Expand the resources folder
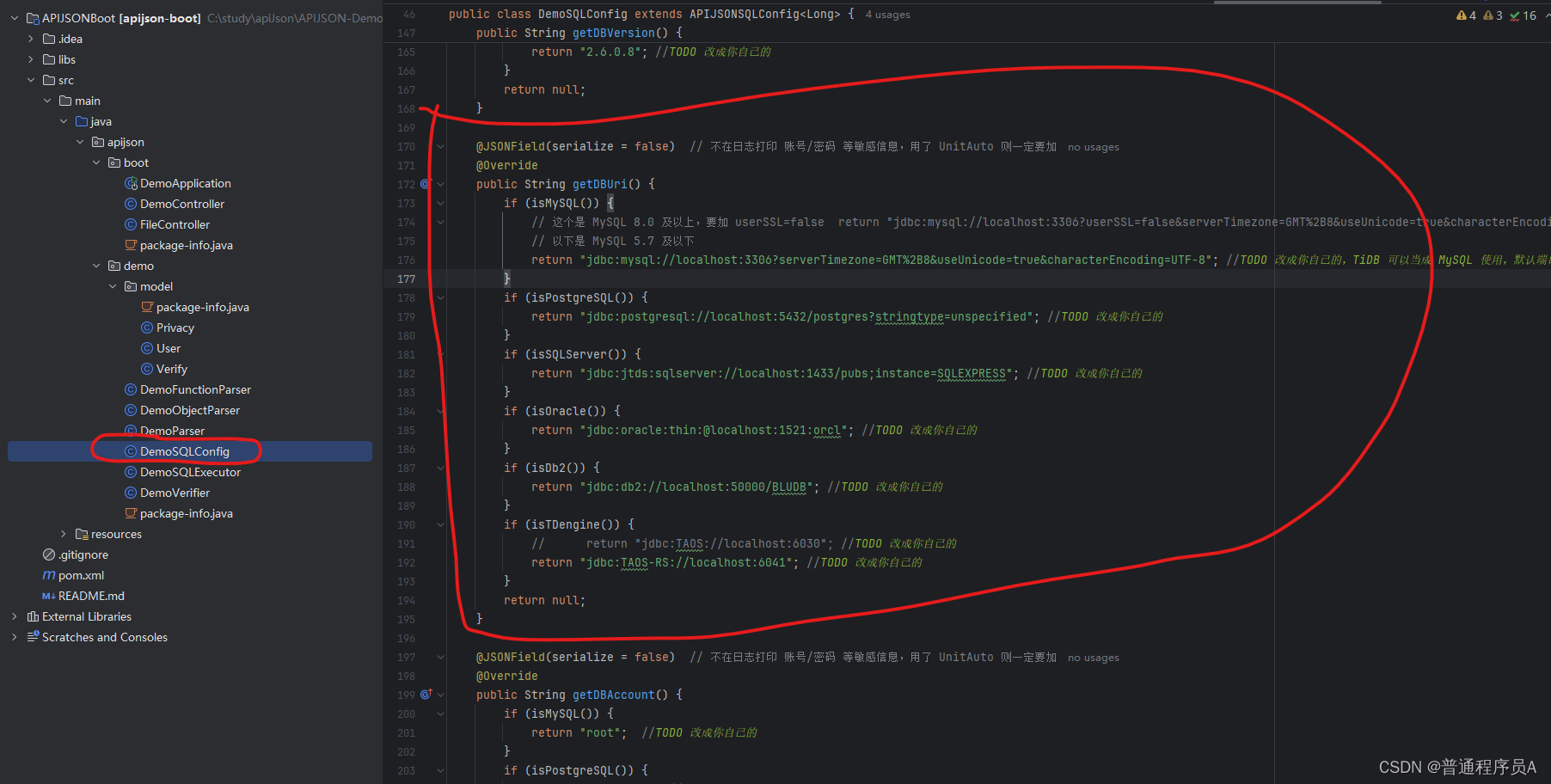Image resolution: width=1551 pixels, height=784 pixels. tap(64, 534)
